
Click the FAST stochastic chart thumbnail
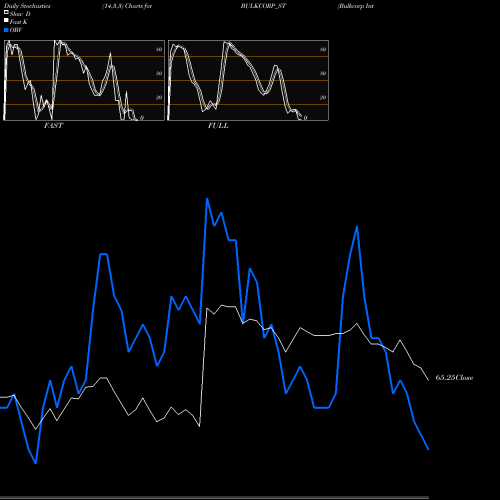84,80
